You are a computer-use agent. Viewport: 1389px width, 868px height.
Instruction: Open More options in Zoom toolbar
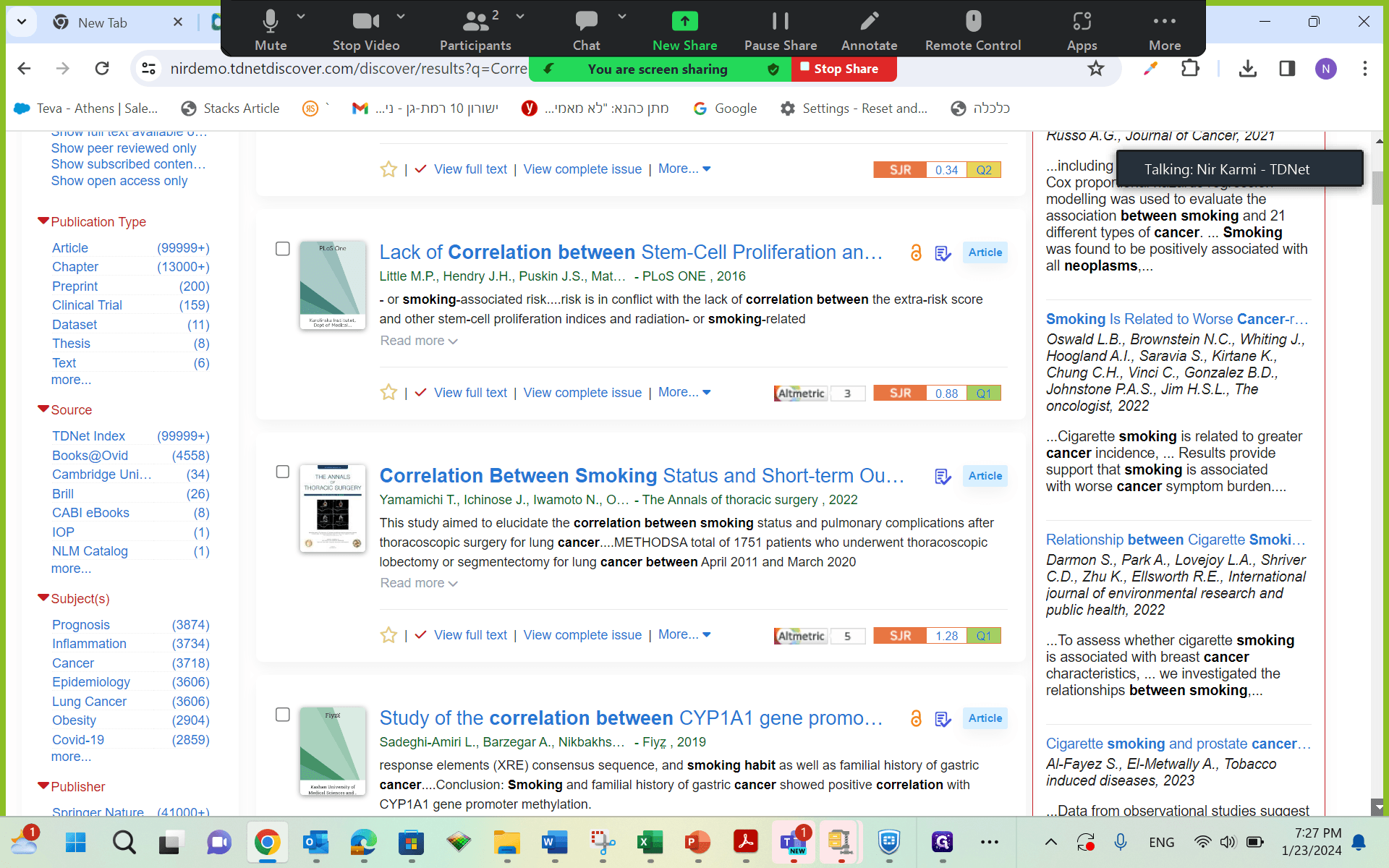(1165, 30)
